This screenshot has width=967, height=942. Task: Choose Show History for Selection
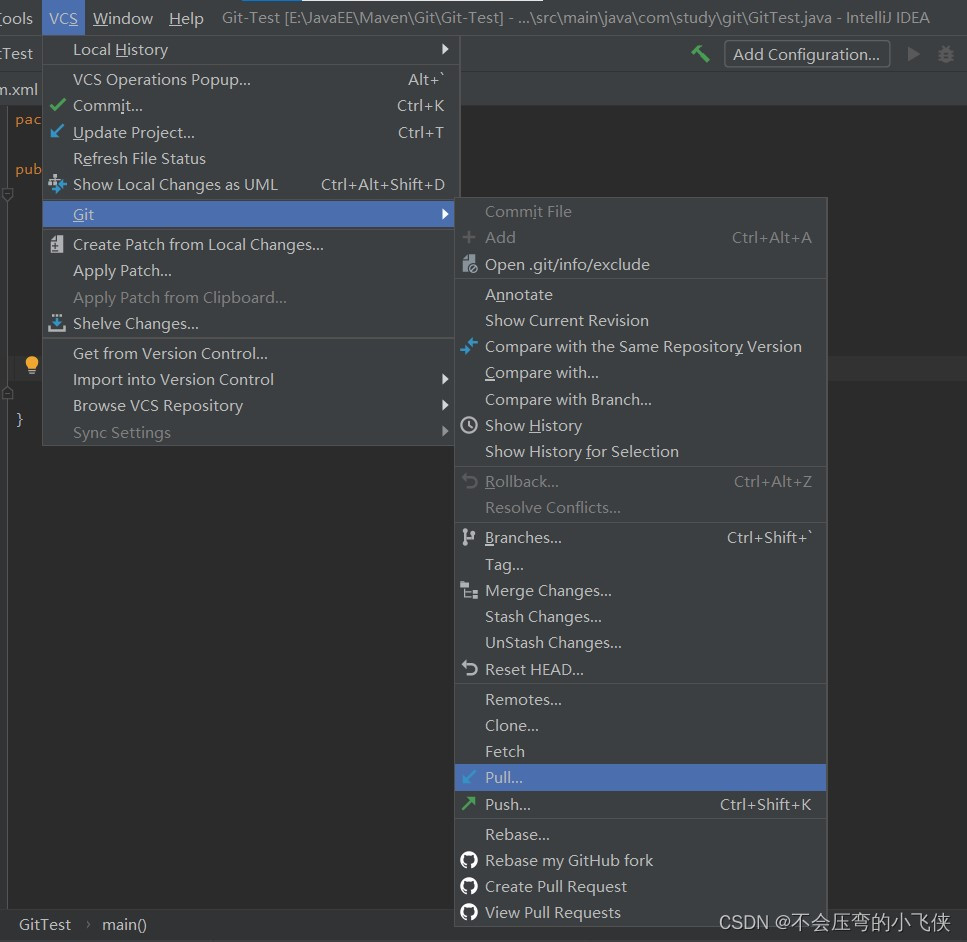[x=641, y=451]
